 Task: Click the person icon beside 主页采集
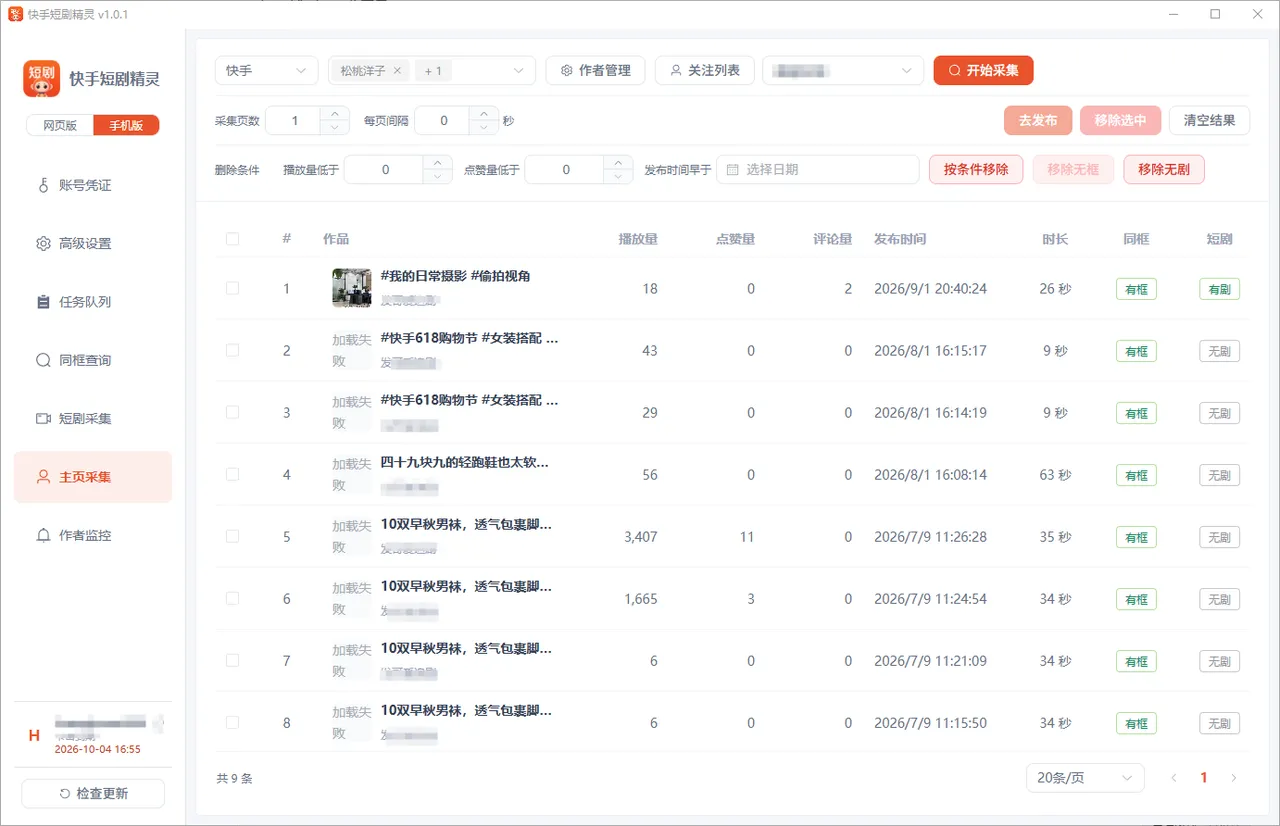pos(43,477)
